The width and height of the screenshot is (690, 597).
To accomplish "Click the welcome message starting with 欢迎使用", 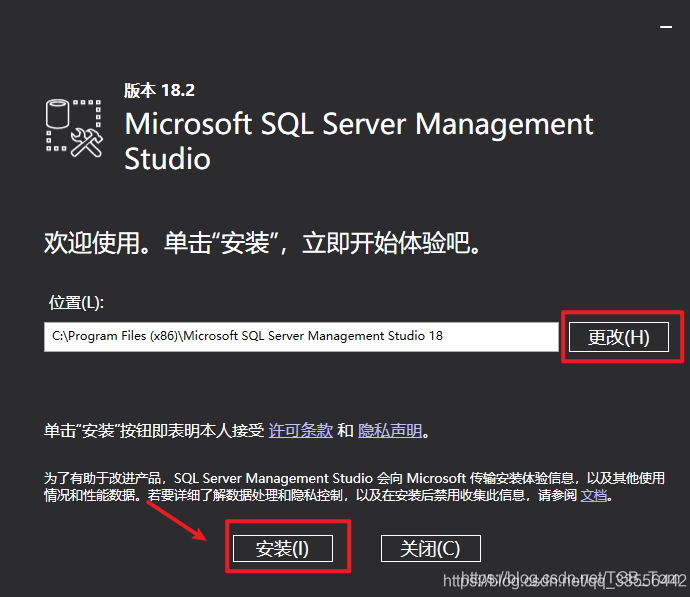I will [262, 242].
